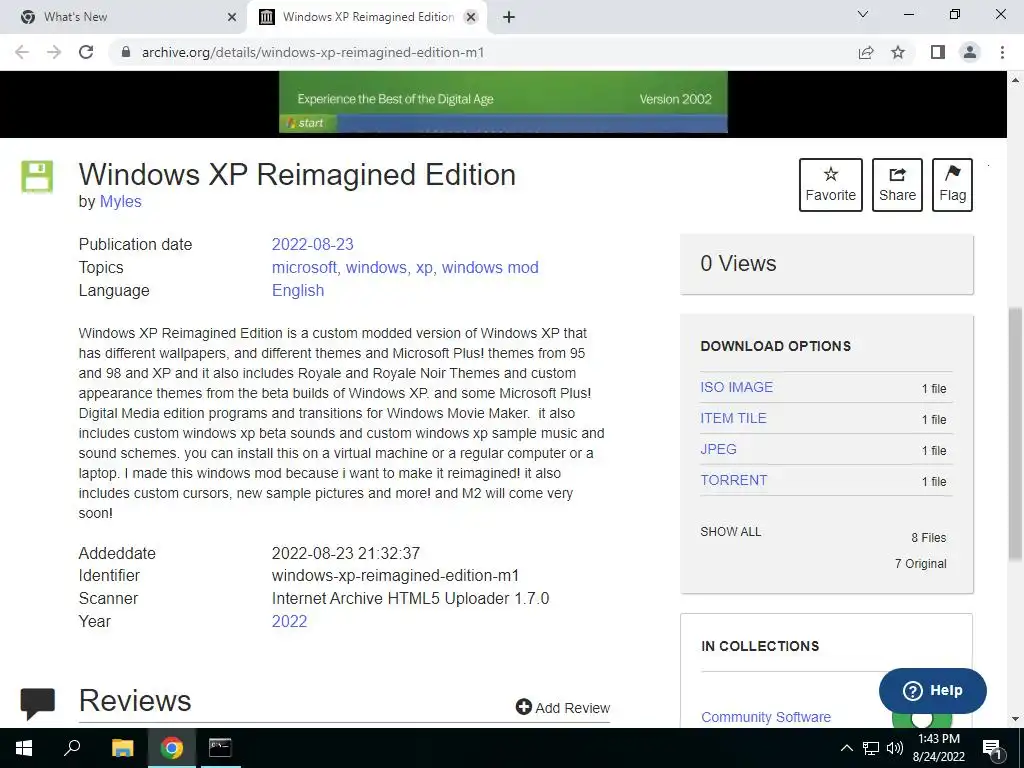
Task: Add item to Favorites
Action: (831, 185)
